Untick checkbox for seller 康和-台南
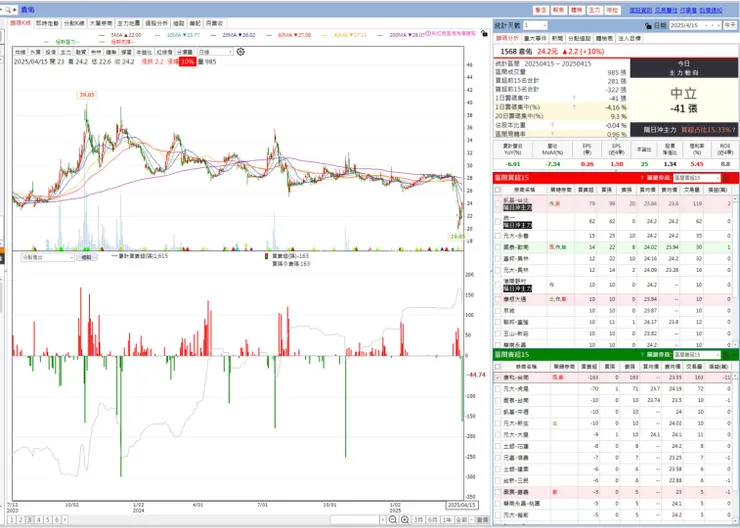Viewport: 740px width, 528px height. pyautogui.click(x=497, y=377)
